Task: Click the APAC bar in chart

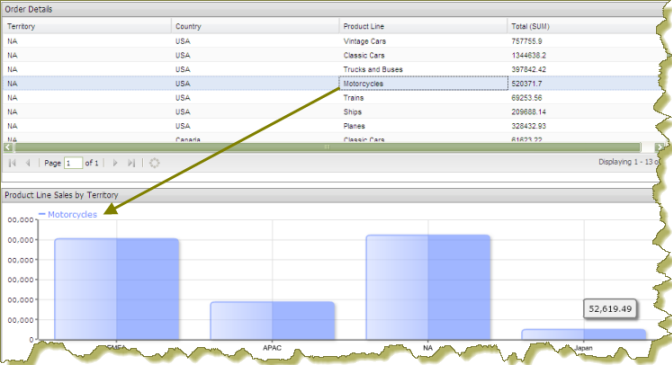Action: pos(272,321)
